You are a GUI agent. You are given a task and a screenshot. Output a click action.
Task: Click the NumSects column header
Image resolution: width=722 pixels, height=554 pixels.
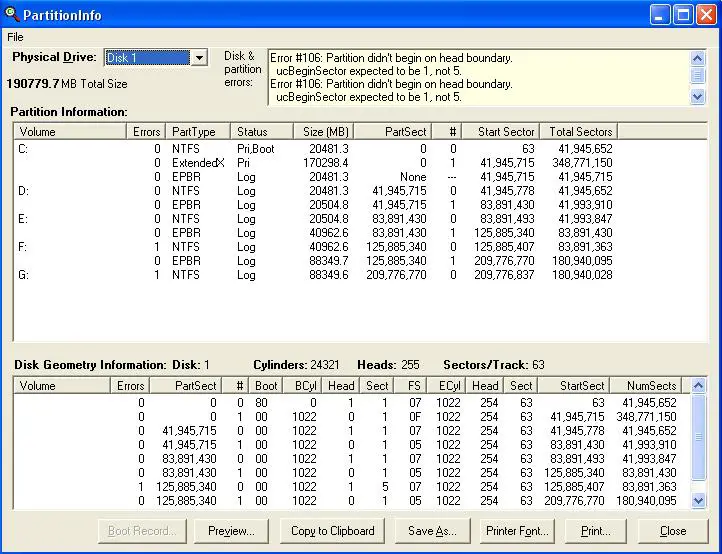(x=646, y=385)
